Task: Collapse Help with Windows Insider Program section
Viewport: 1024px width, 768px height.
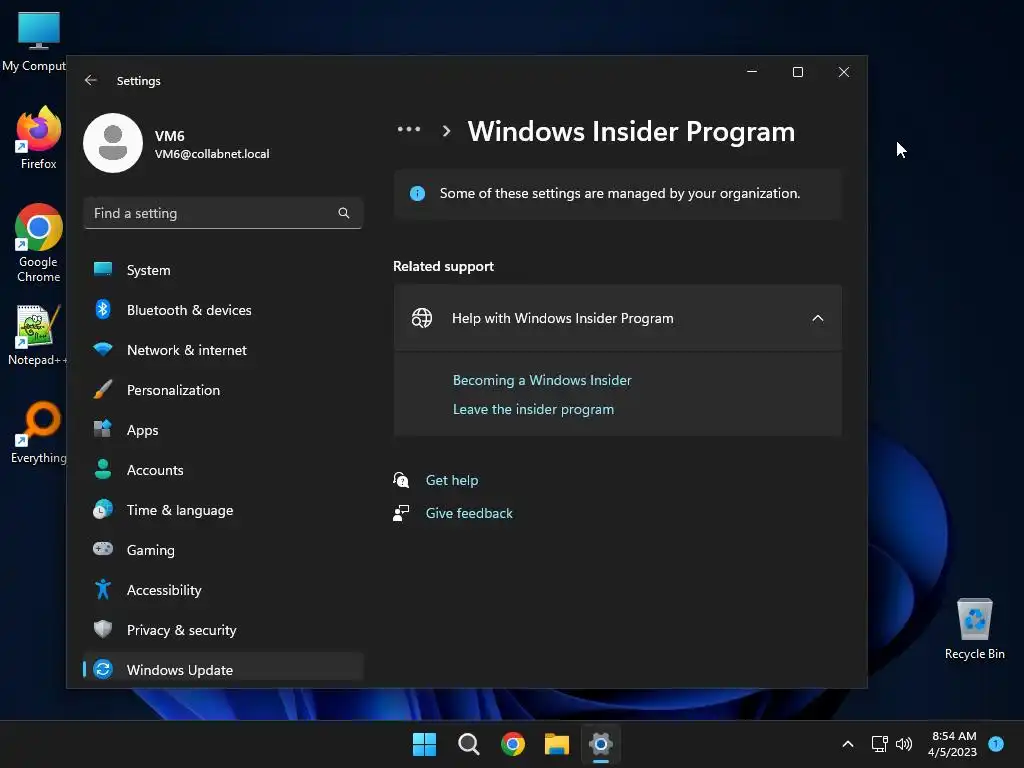Action: [x=818, y=318]
